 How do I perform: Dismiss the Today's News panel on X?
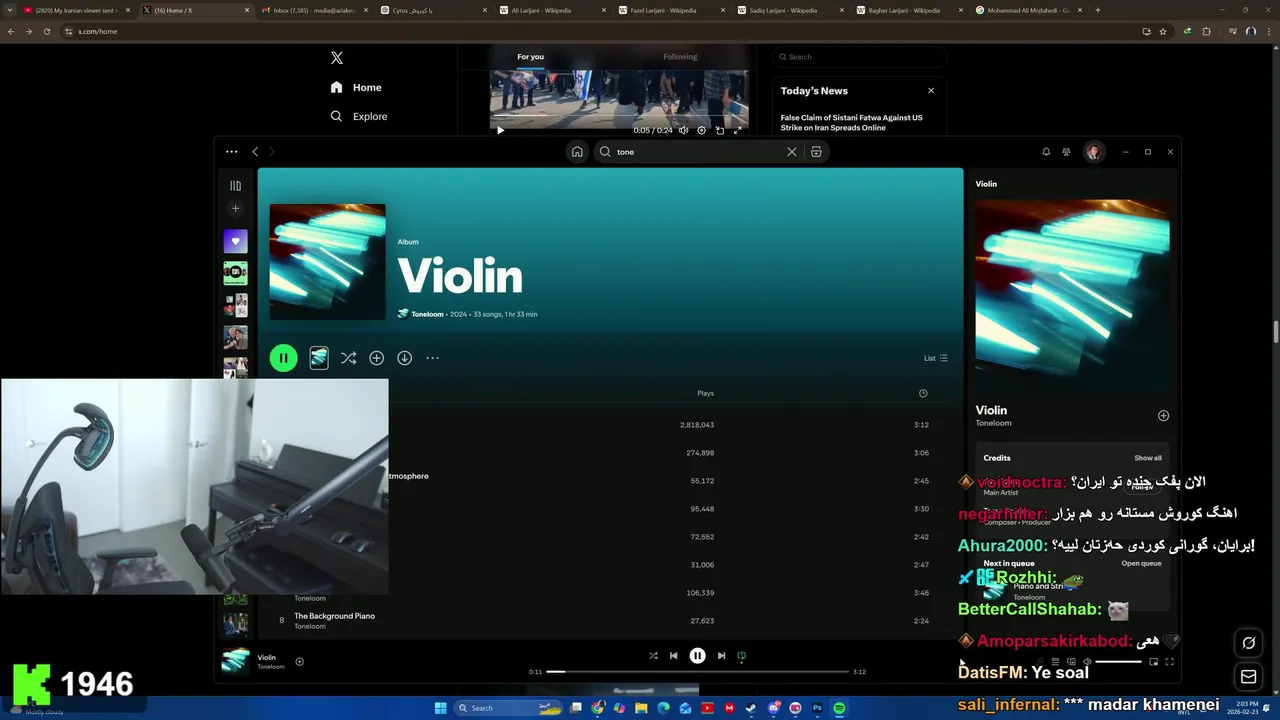[x=931, y=90]
